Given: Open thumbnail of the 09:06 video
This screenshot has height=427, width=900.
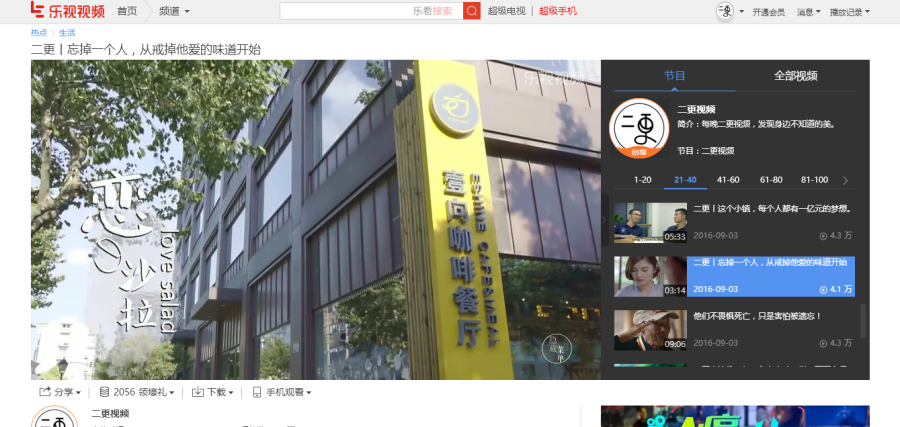Looking at the screenshot, I should (650, 330).
